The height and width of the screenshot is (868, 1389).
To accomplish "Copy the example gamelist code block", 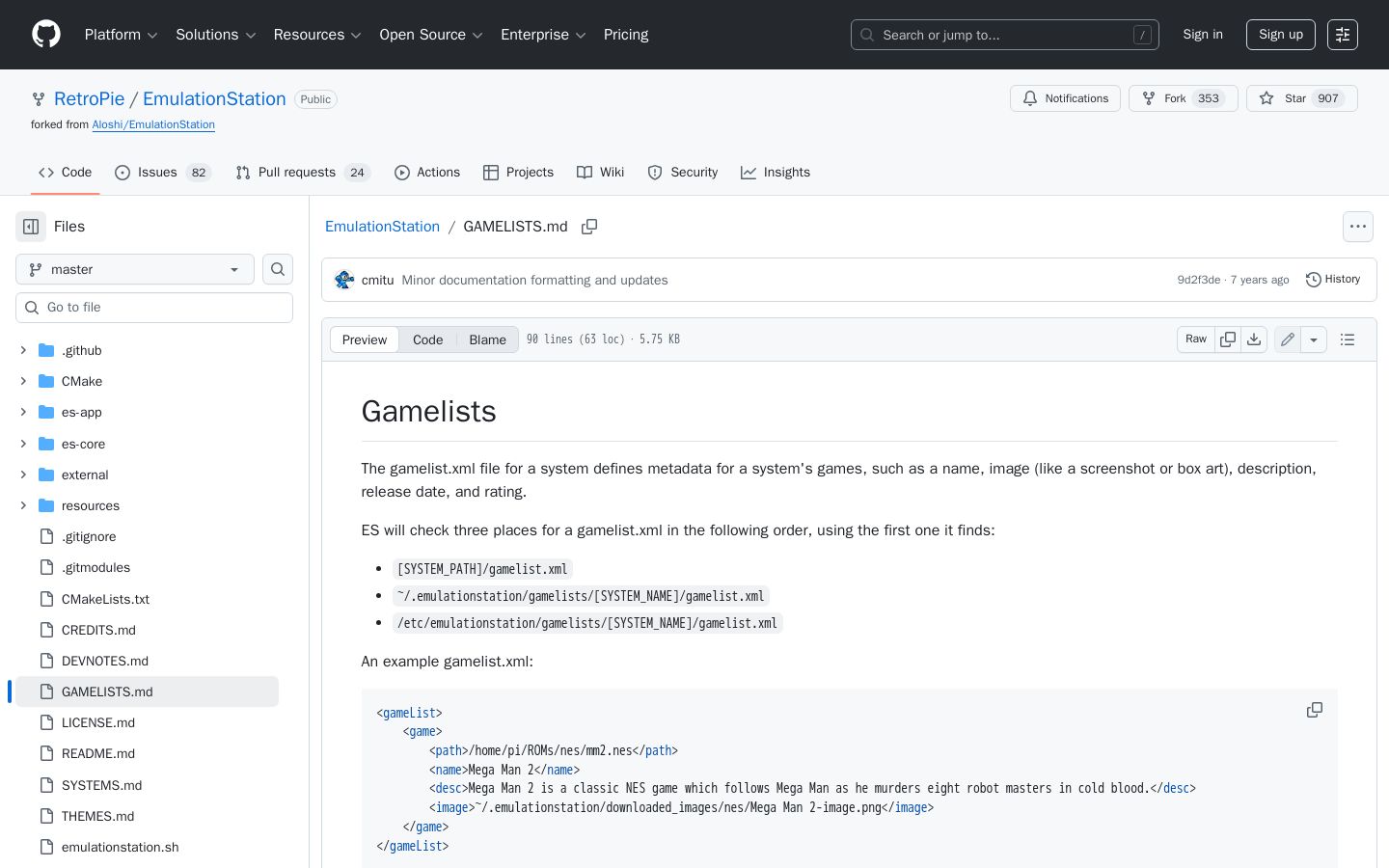I will point(1315,710).
